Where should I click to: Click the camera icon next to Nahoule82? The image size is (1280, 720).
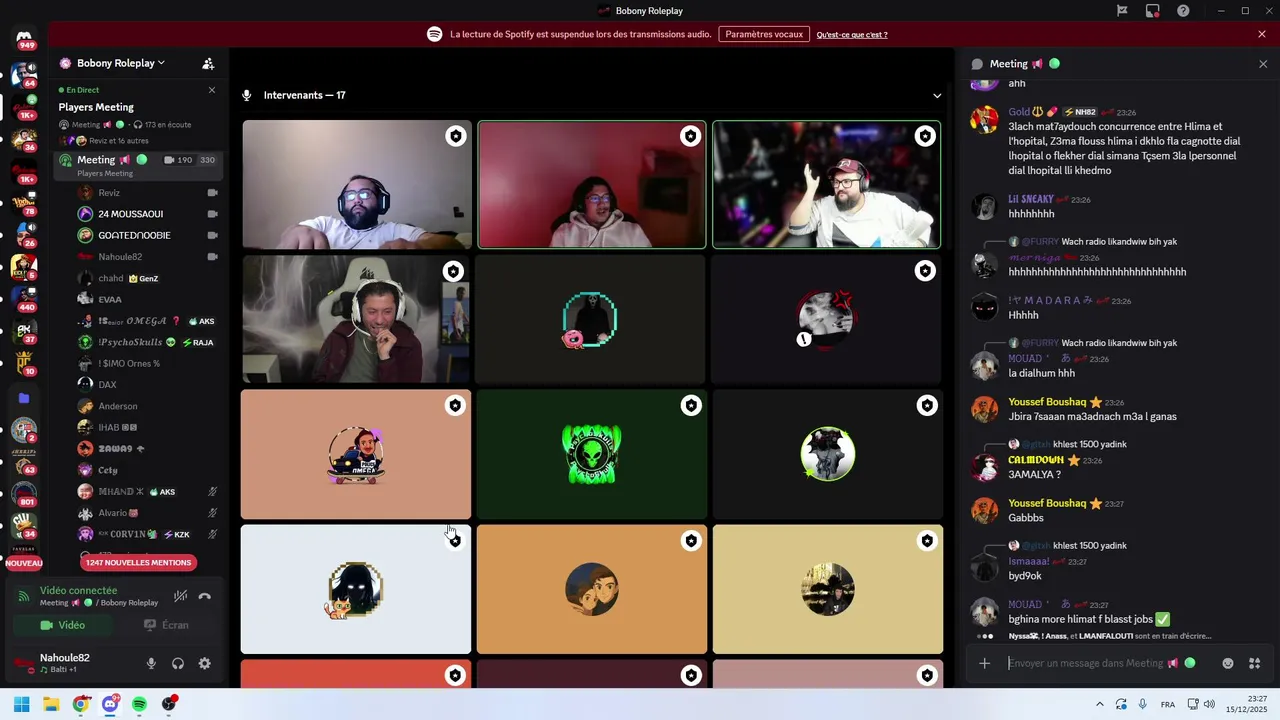pos(212,257)
